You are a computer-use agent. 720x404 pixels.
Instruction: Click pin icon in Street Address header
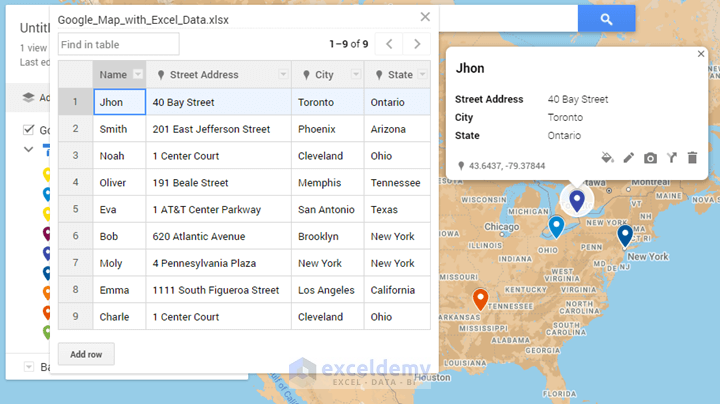[161, 75]
